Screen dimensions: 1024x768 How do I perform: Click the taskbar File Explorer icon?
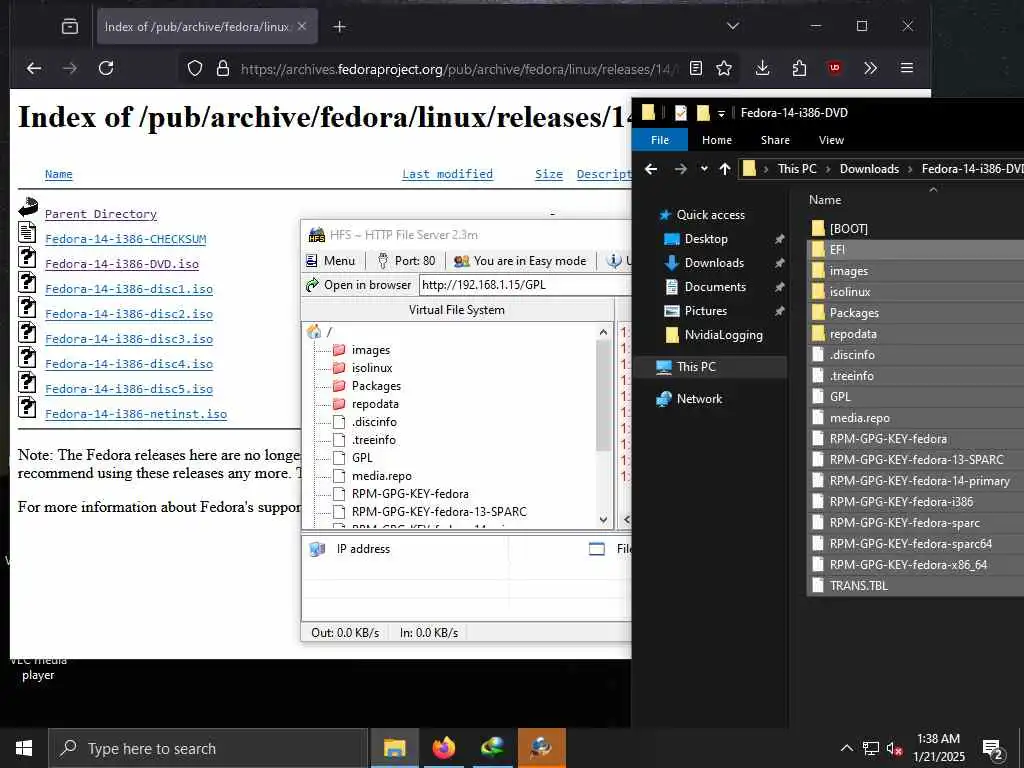[x=394, y=748]
